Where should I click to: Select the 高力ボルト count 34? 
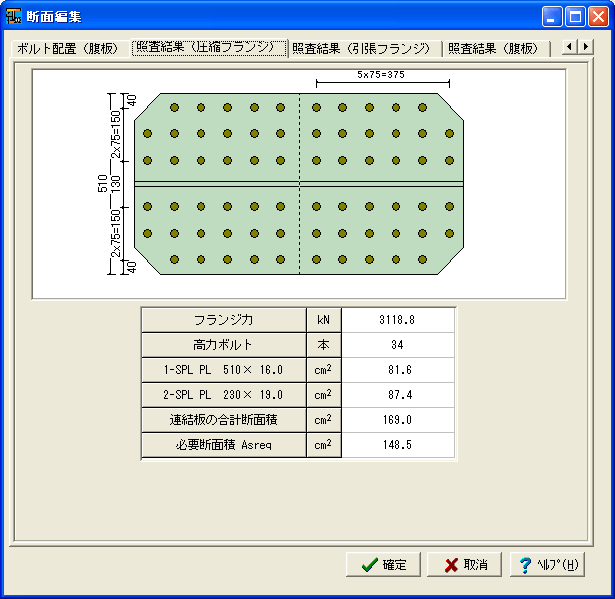[398, 345]
